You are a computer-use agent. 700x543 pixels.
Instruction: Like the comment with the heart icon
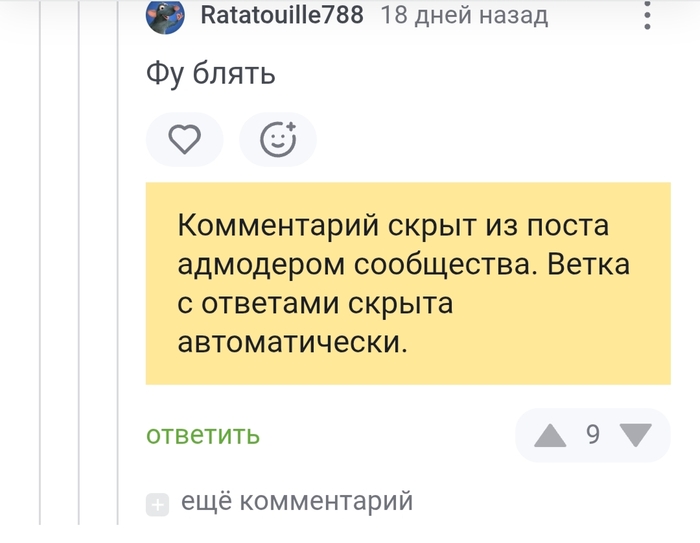(x=184, y=139)
